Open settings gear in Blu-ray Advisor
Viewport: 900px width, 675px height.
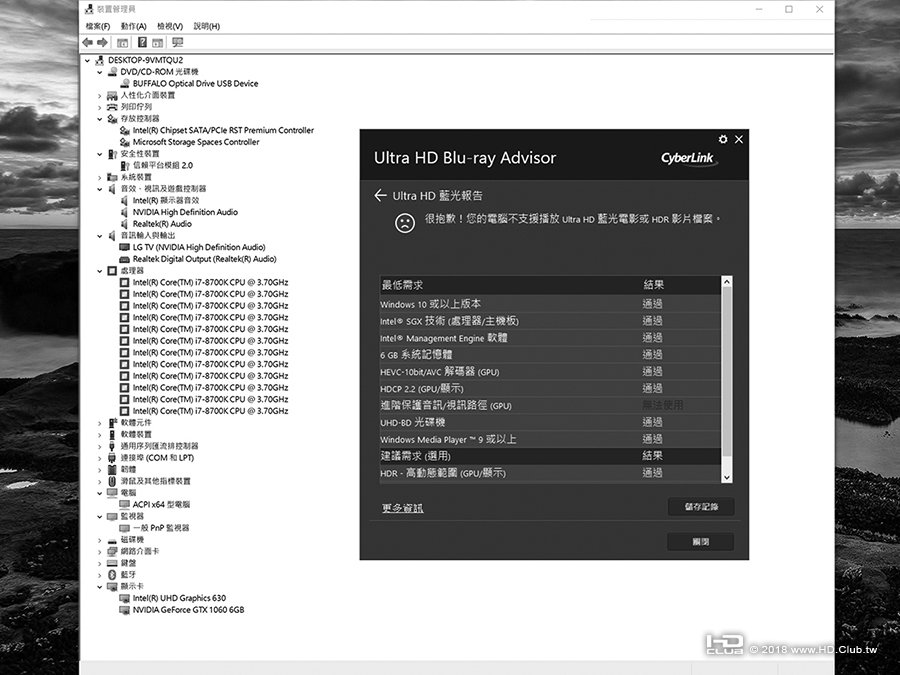tap(723, 139)
